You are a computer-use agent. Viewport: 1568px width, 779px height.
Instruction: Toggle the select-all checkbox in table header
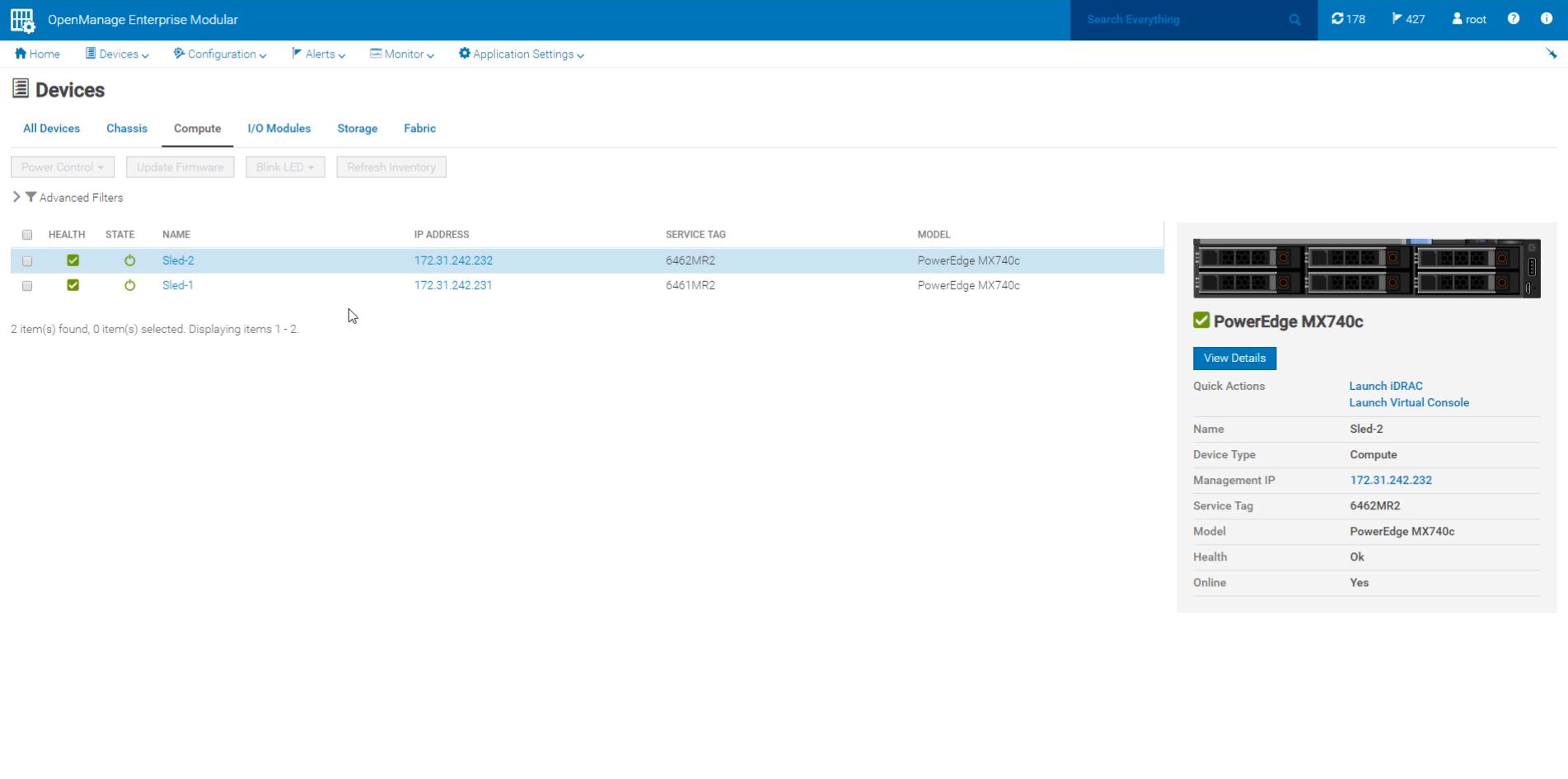pos(27,235)
